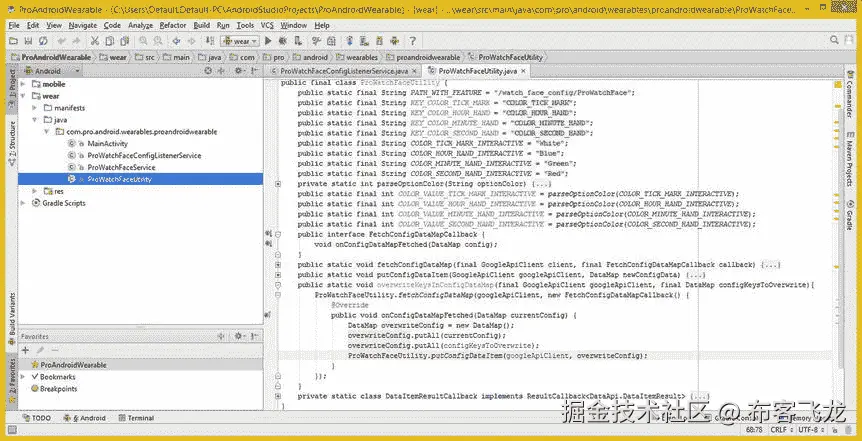Viewport: 862px width, 441px height.
Task: Click the Favorites panel settings gear
Action: click(239, 336)
